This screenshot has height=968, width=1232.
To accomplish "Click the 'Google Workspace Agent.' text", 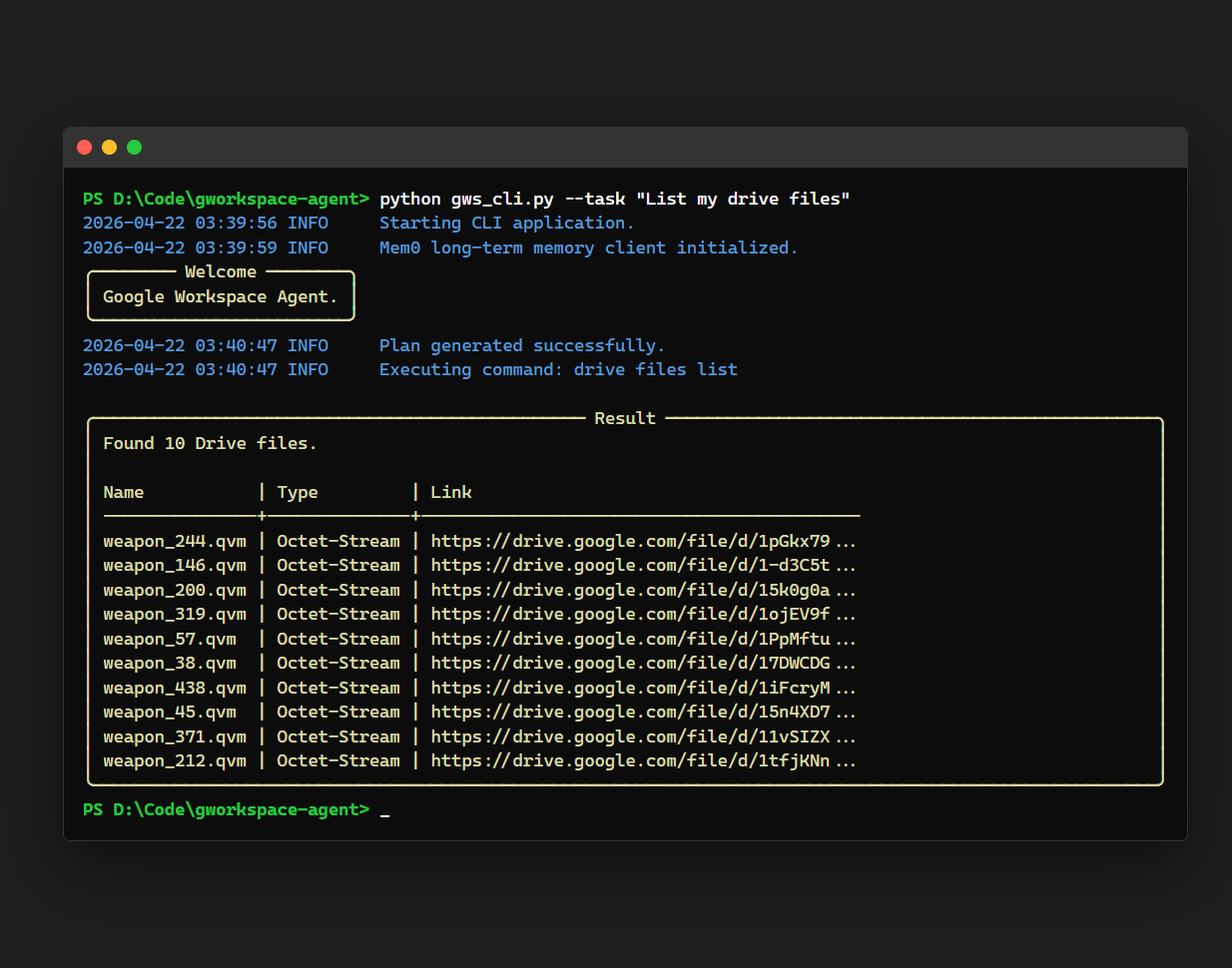I will [221, 296].
